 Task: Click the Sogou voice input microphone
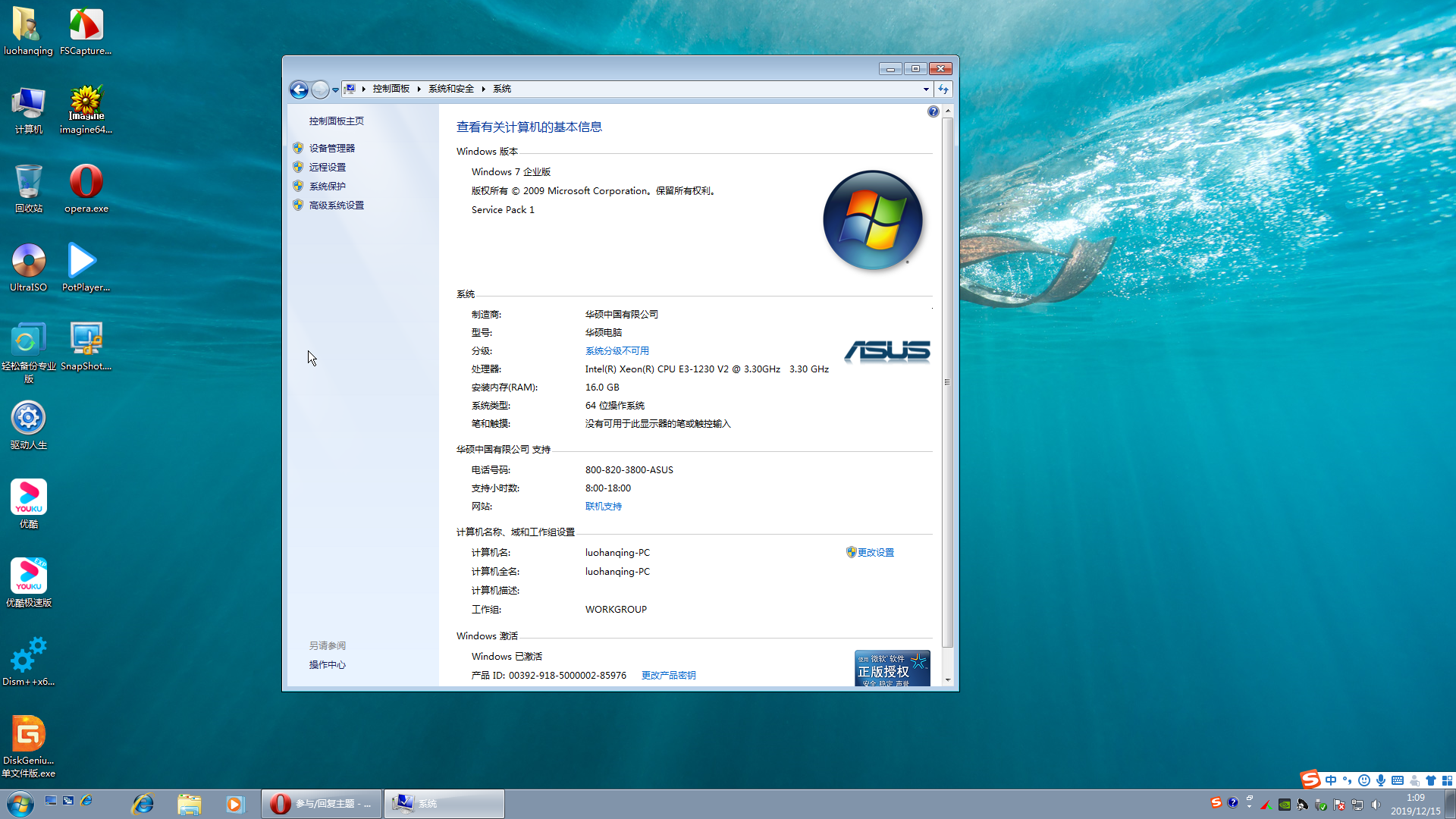(1381, 780)
